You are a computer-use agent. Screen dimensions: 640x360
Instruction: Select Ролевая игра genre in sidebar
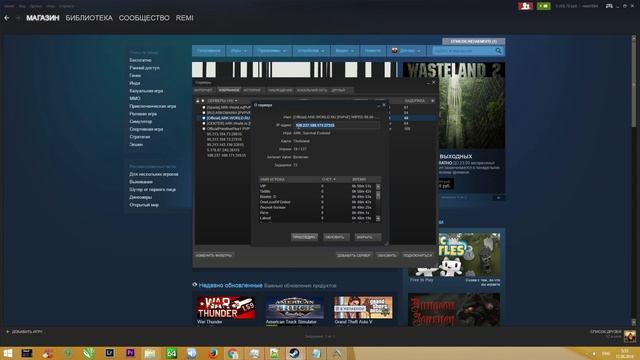143,114
